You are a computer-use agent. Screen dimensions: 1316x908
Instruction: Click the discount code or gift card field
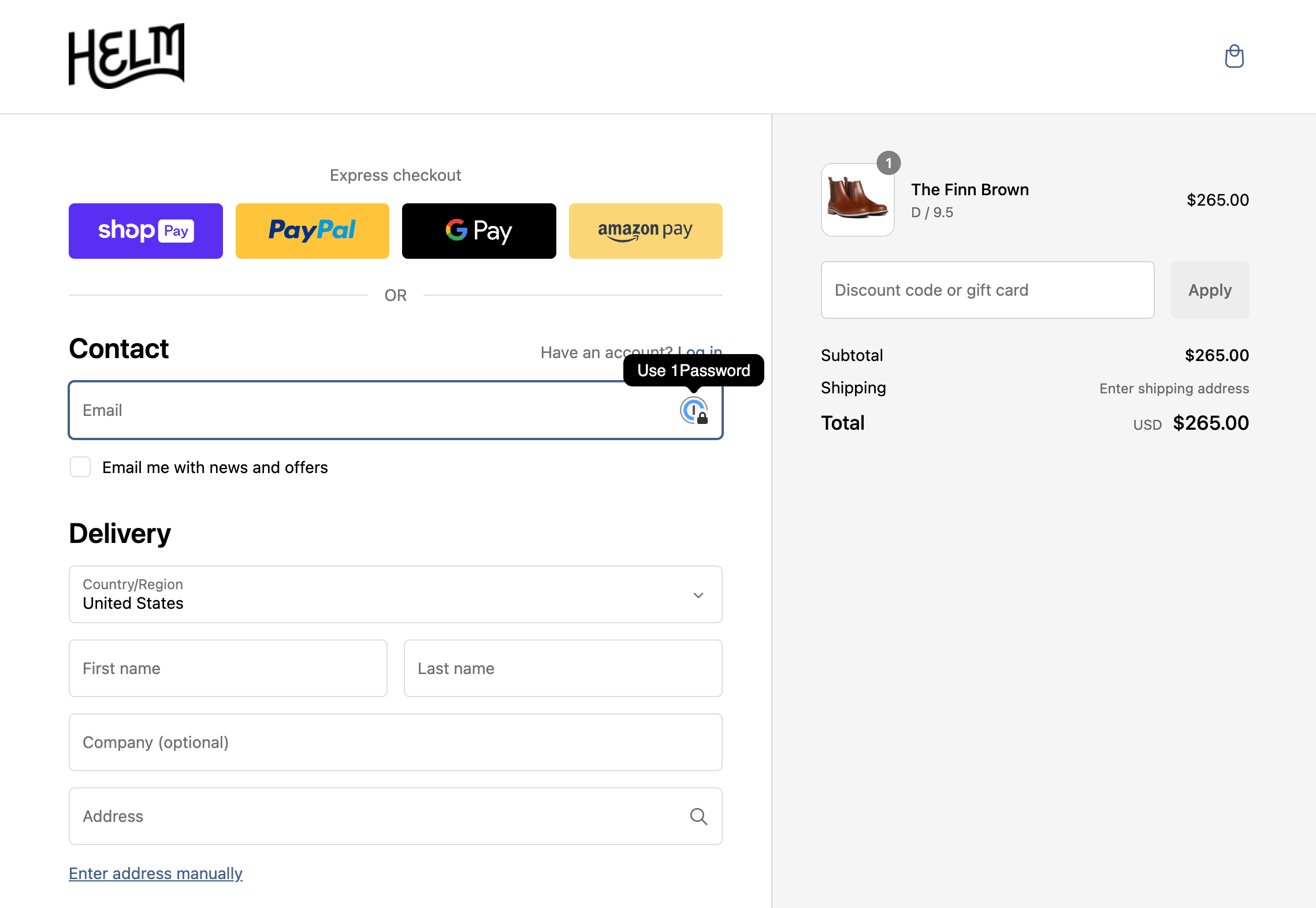click(988, 290)
